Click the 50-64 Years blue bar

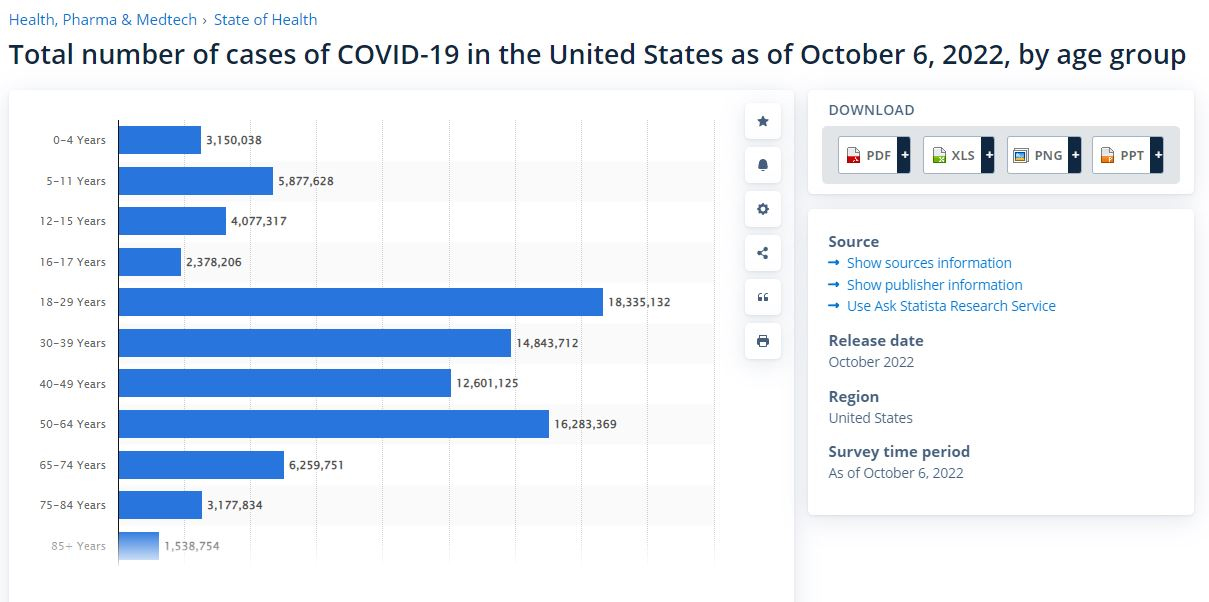[x=333, y=424]
